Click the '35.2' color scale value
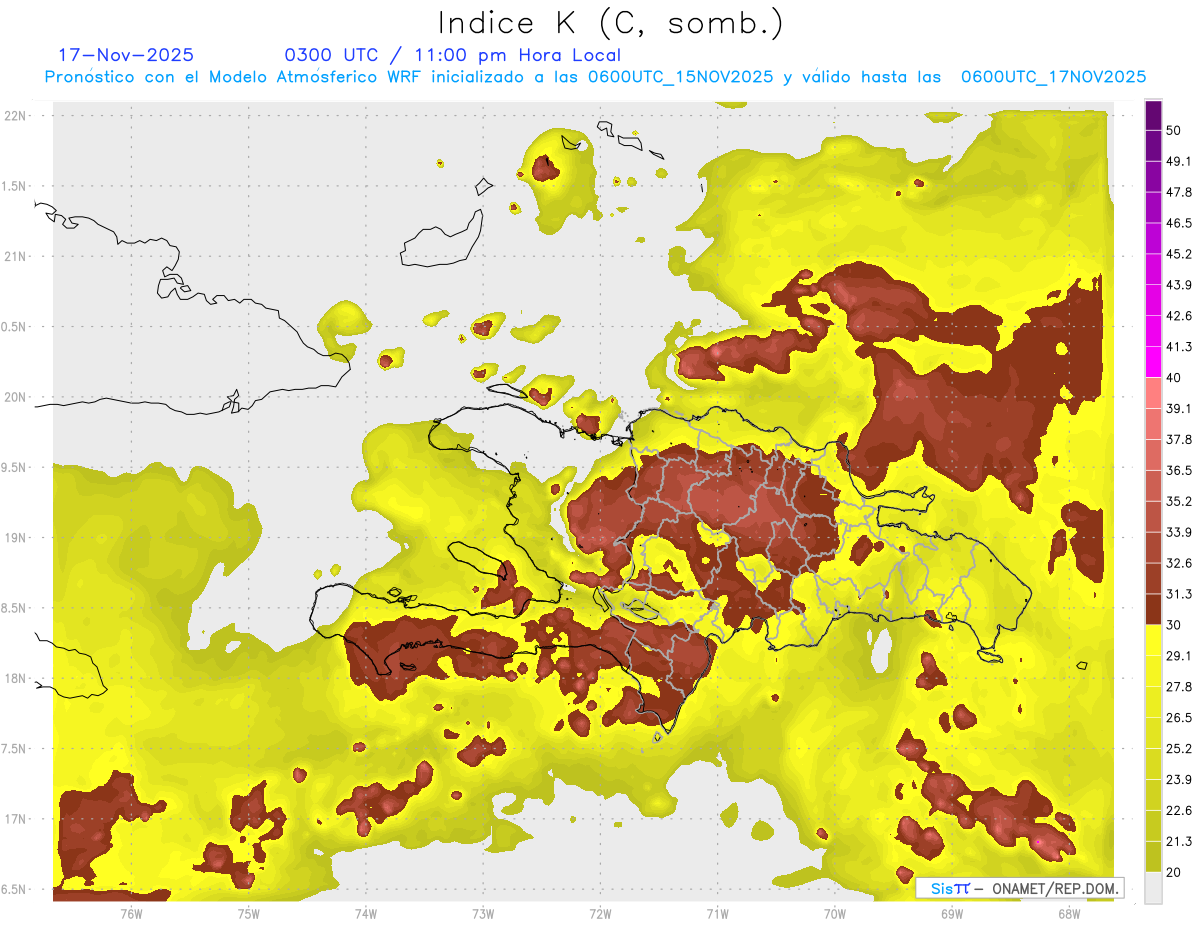Image resolution: width=1200 pixels, height=927 pixels. (x=1179, y=501)
